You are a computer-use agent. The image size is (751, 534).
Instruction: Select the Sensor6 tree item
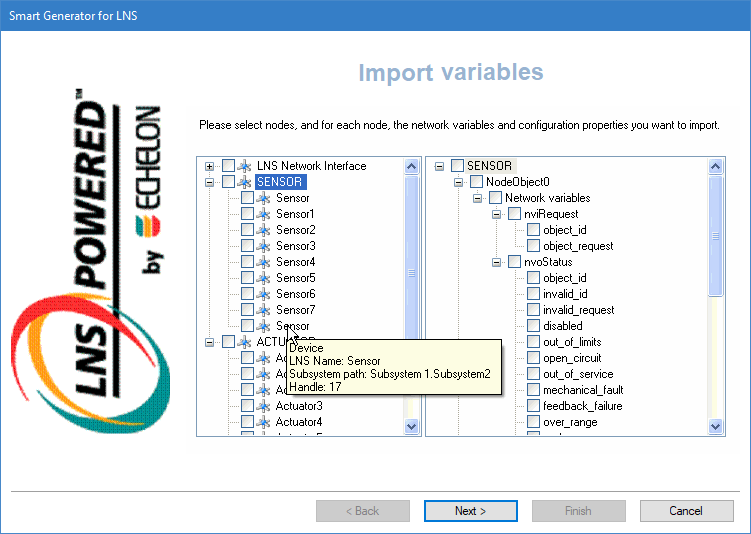pyautogui.click(x=295, y=294)
